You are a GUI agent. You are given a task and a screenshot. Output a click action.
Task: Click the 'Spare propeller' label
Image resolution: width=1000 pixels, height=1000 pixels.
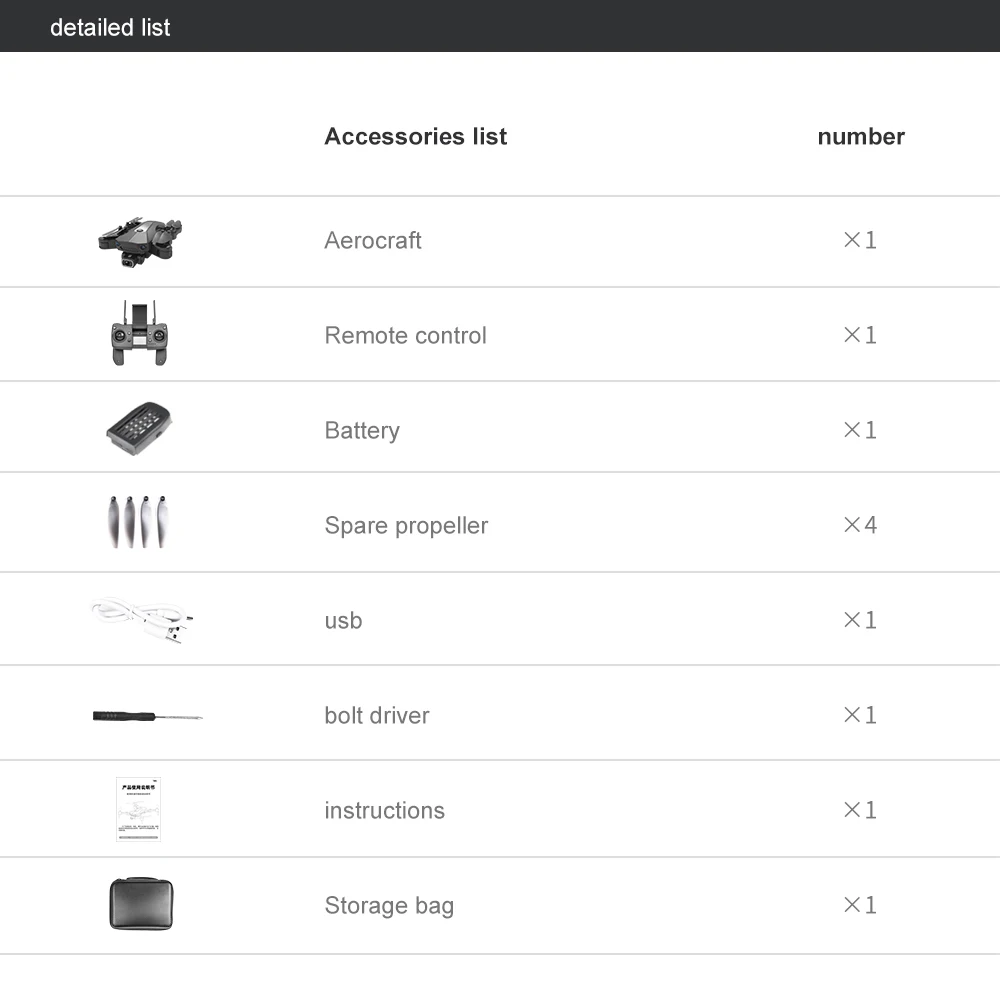coord(406,526)
